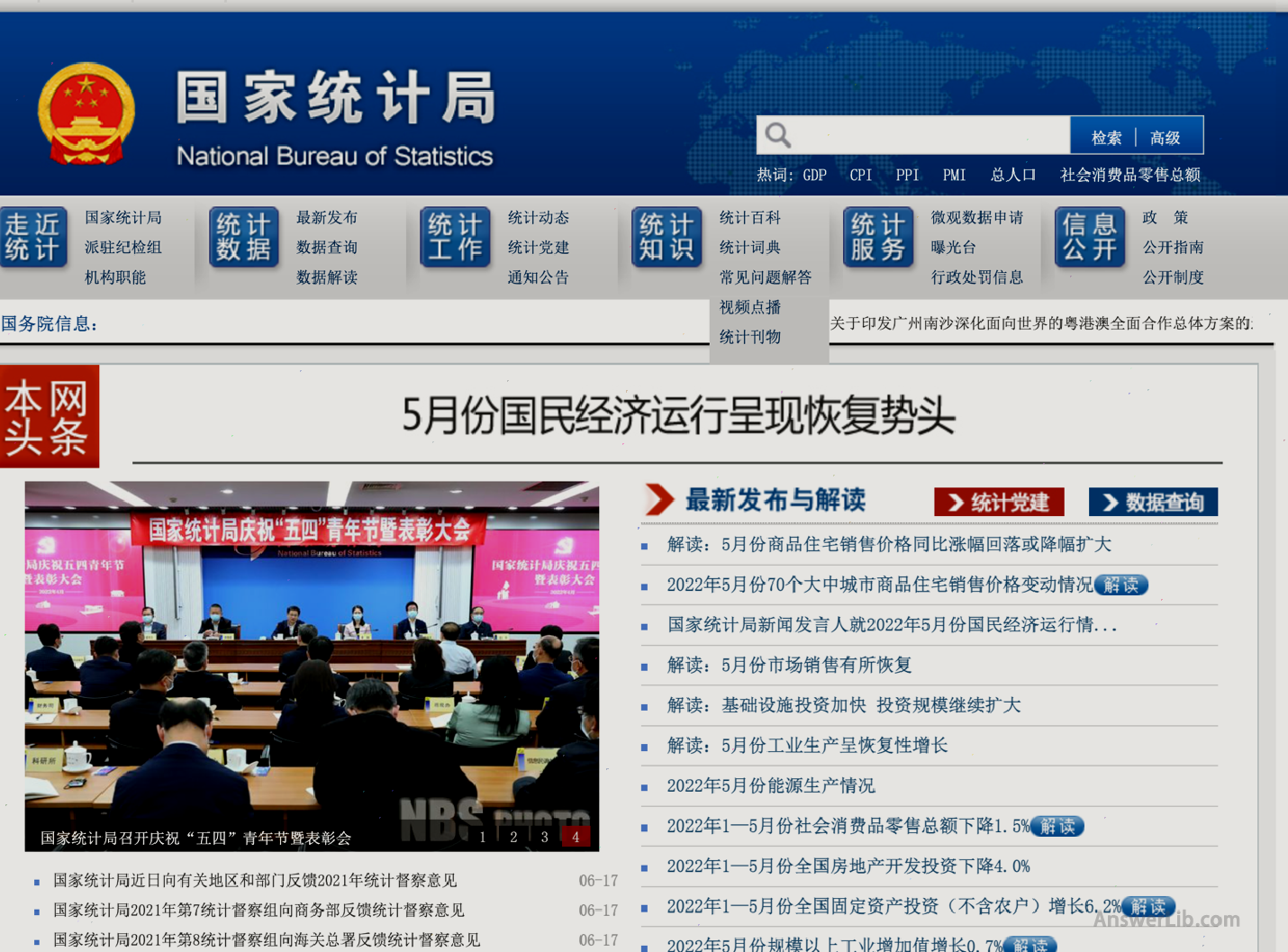Open 解读：5月份商品住宅销售价格 article

point(889,544)
